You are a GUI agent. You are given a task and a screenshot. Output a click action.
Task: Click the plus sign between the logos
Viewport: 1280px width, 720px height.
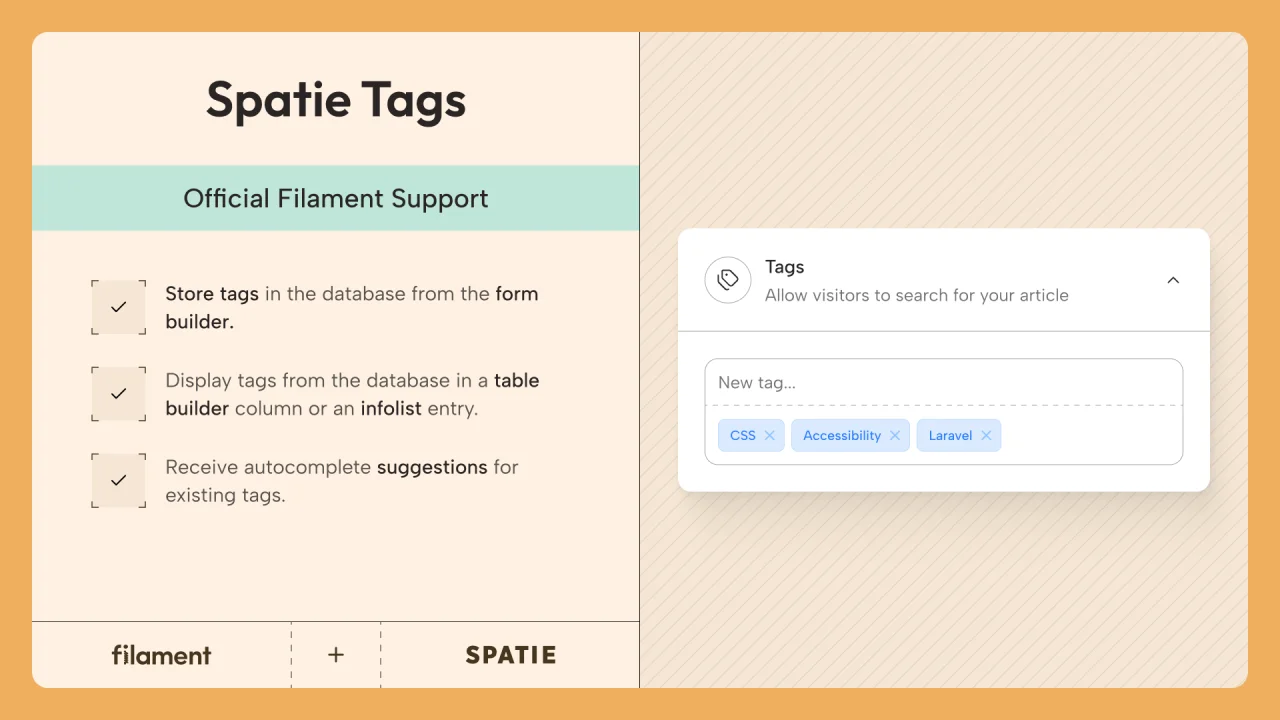pos(336,655)
